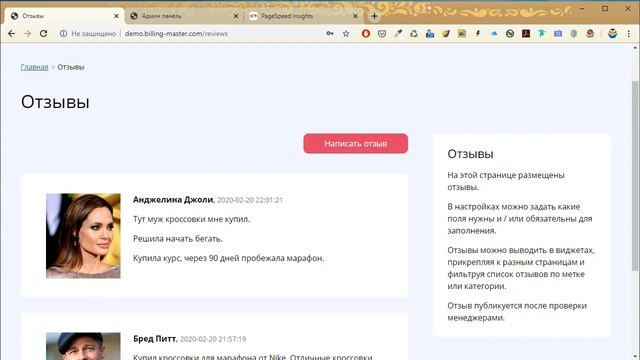Click Angelina Jolie's review photo

coord(83,236)
